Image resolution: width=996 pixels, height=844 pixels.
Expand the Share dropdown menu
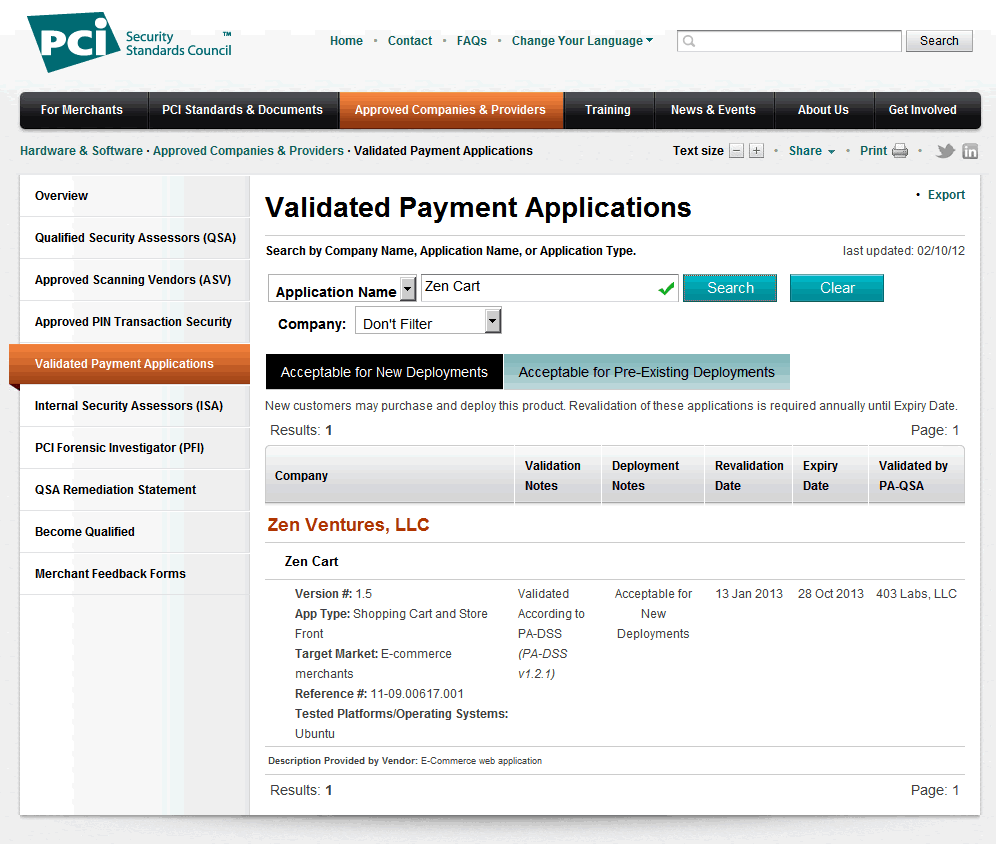coord(811,151)
